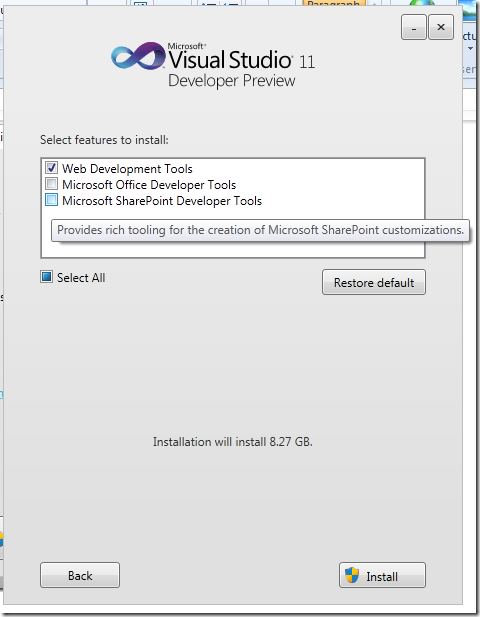480x617 pixels.
Task: Select 'Microsoft SharePoint Developer Tools' label
Action: [x=162, y=201]
